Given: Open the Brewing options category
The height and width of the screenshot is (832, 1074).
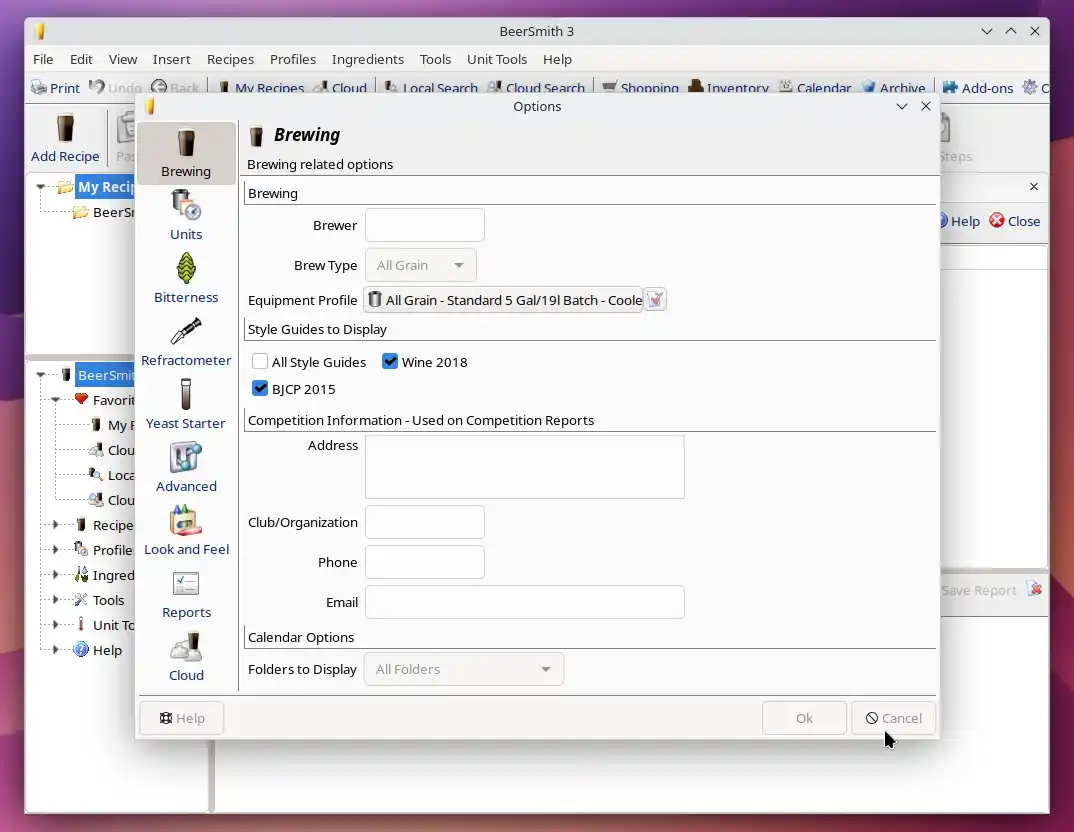Looking at the screenshot, I should [186, 153].
